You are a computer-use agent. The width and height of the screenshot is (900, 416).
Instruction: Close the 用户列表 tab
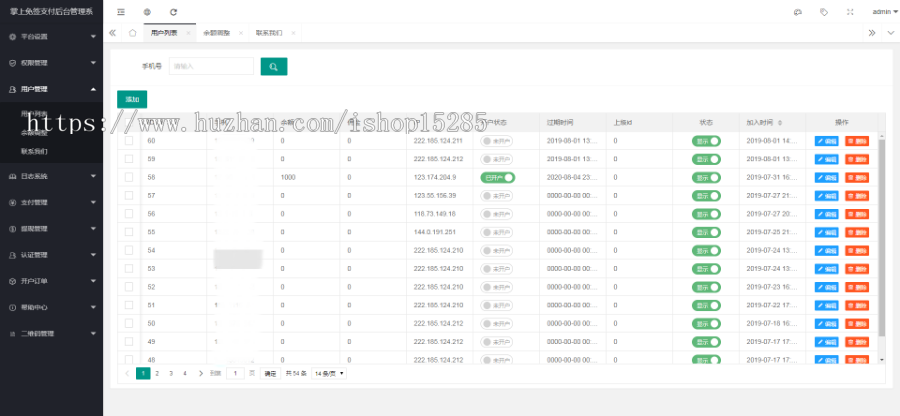tap(188, 33)
